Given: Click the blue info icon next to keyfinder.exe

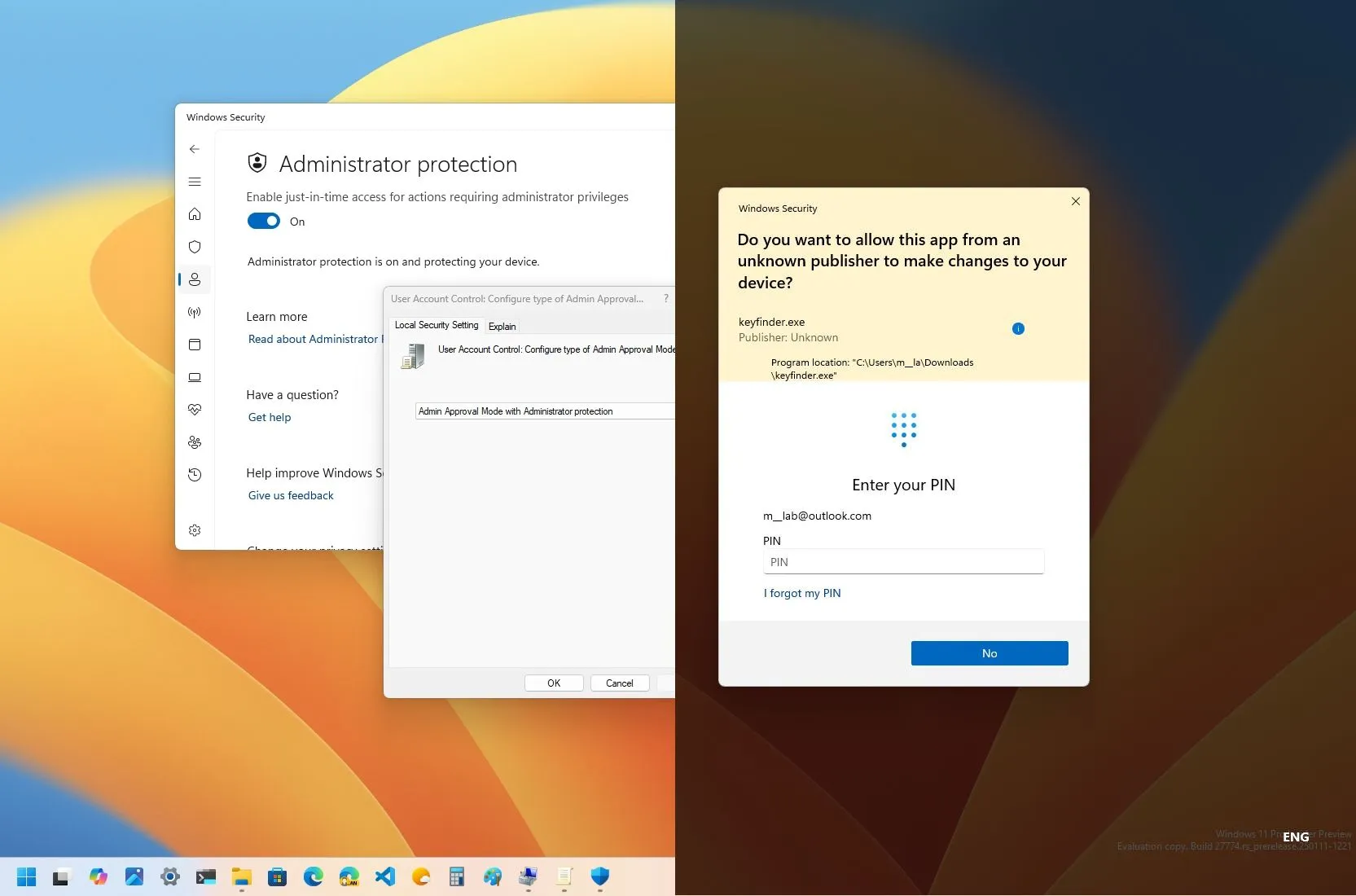Looking at the screenshot, I should (x=1018, y=329).
